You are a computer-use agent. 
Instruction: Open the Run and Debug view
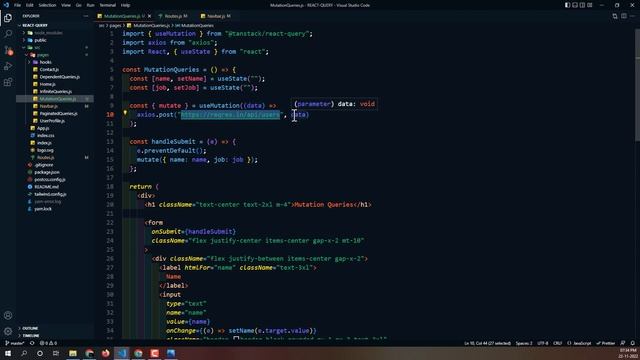coord(8,66)
